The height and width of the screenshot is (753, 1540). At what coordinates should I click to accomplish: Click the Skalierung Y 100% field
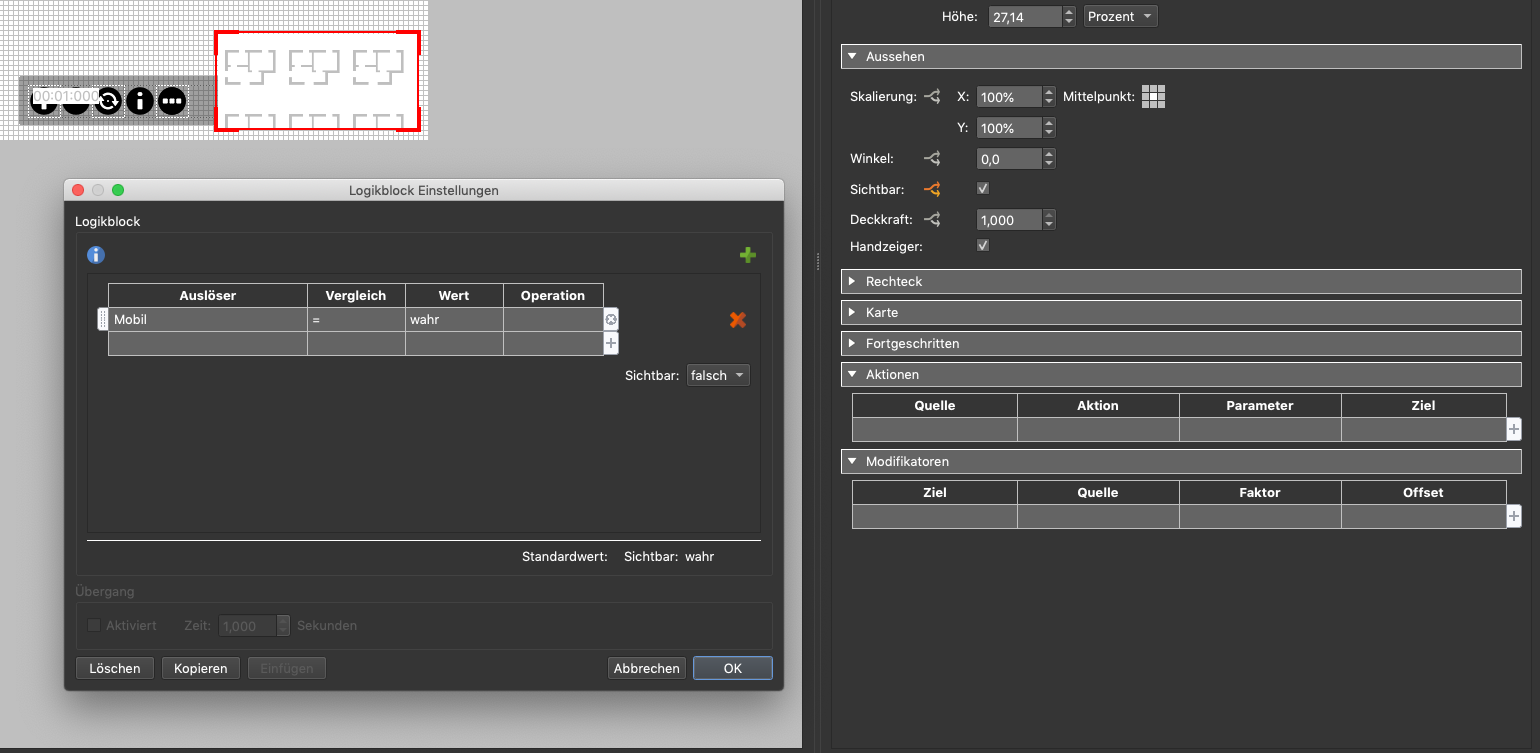(x=1008, y=128)
